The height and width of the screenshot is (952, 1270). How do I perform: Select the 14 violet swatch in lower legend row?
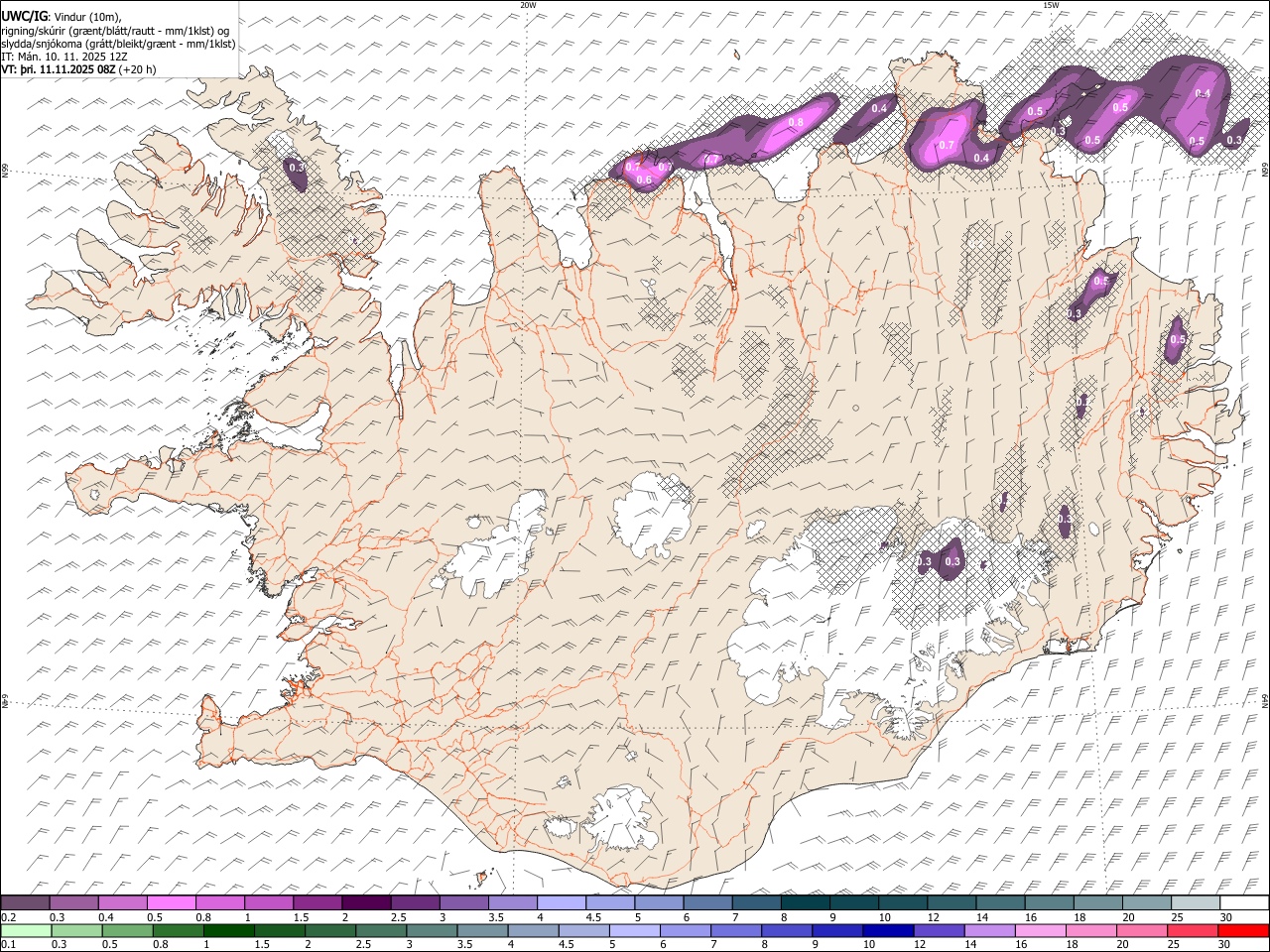tap(990, 930)
